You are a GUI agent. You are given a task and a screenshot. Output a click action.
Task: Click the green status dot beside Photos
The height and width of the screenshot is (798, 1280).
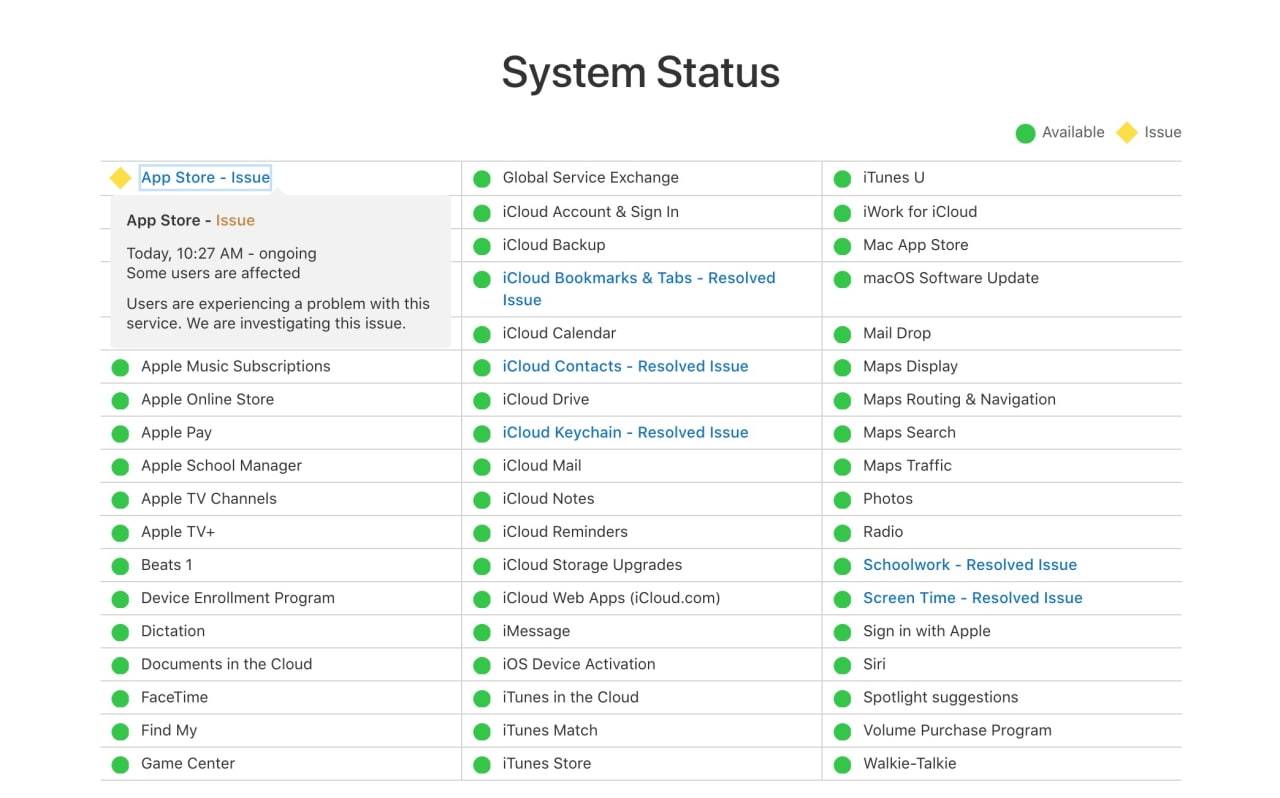coord(843,500)
